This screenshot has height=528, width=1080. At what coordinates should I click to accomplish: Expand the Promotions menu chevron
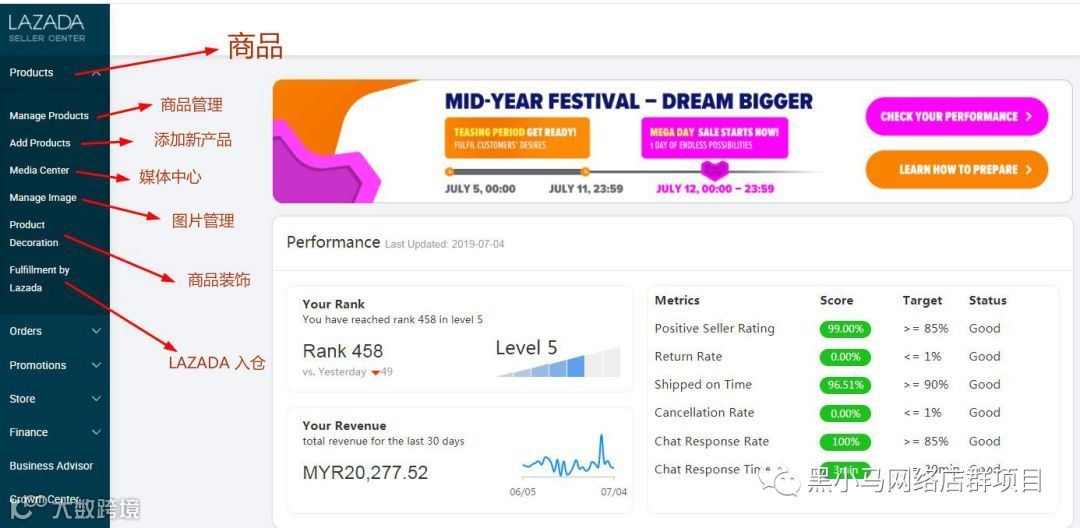(x=96, y=366)
